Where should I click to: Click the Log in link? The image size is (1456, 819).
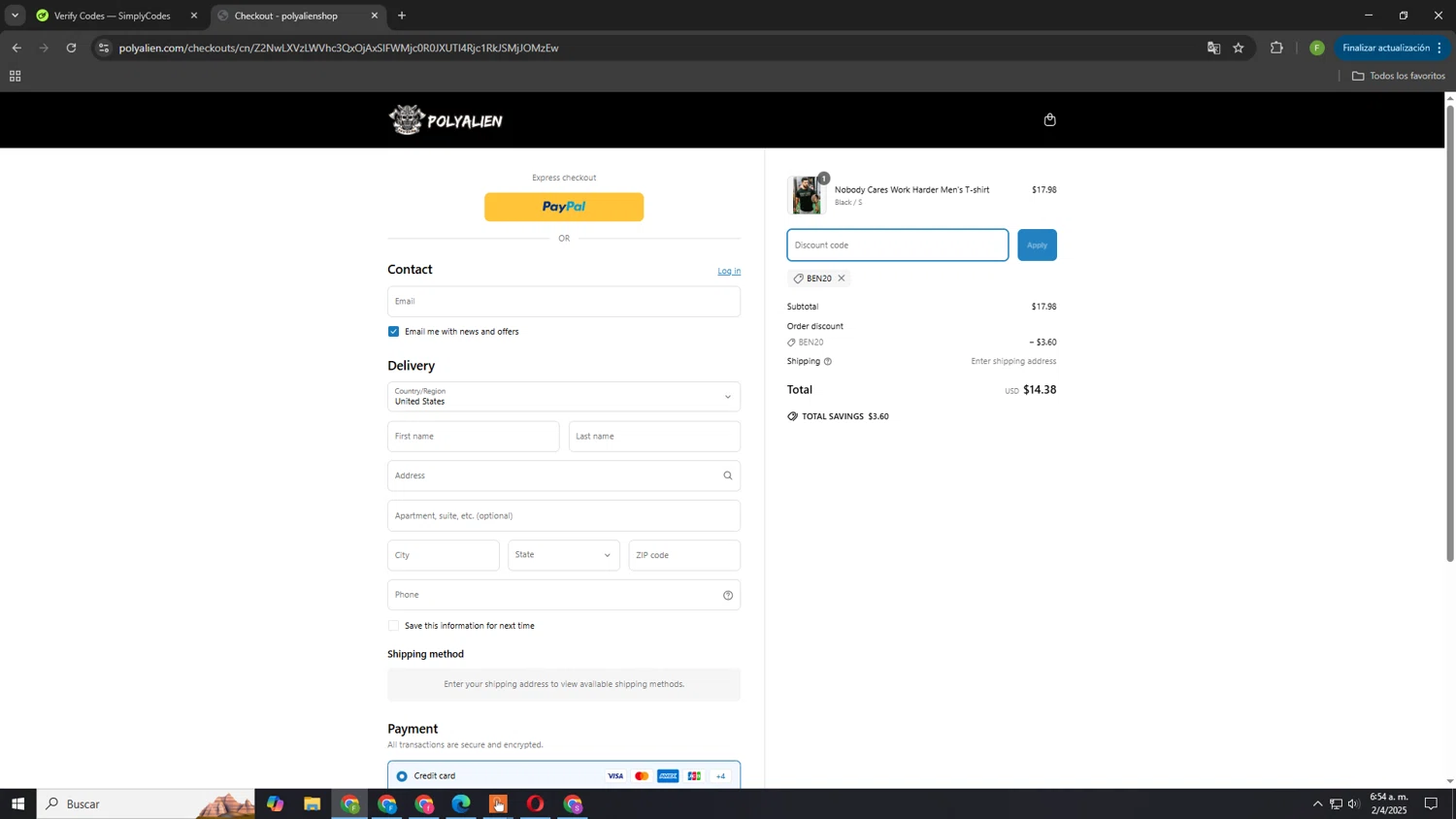[729, 272]
